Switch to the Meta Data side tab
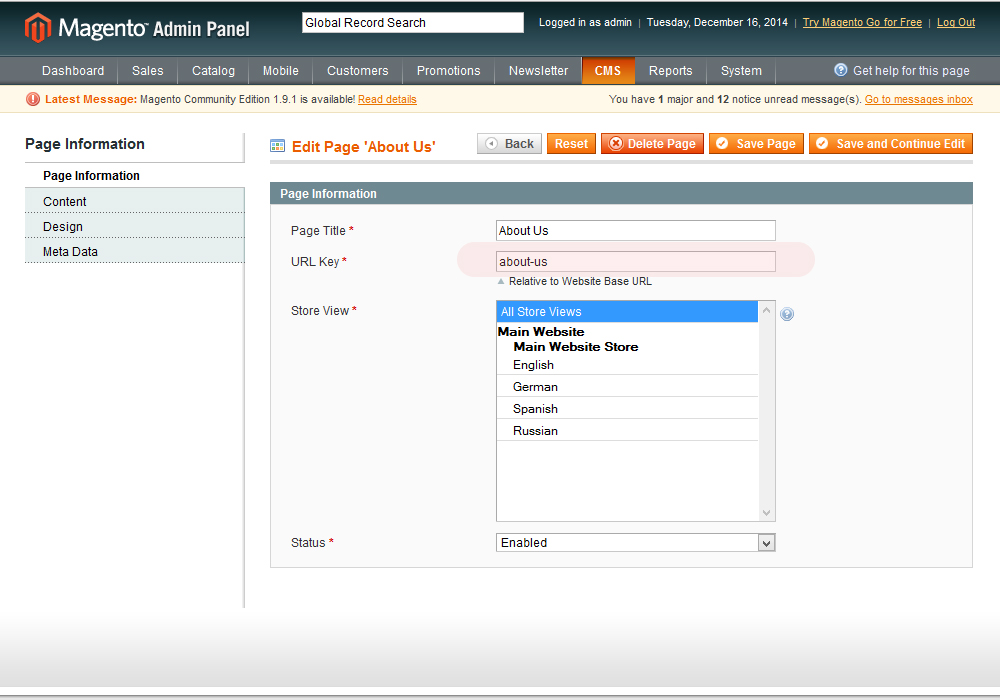Image resolution: width=1000 pixels, height=700 pixels. click(135, 251)
